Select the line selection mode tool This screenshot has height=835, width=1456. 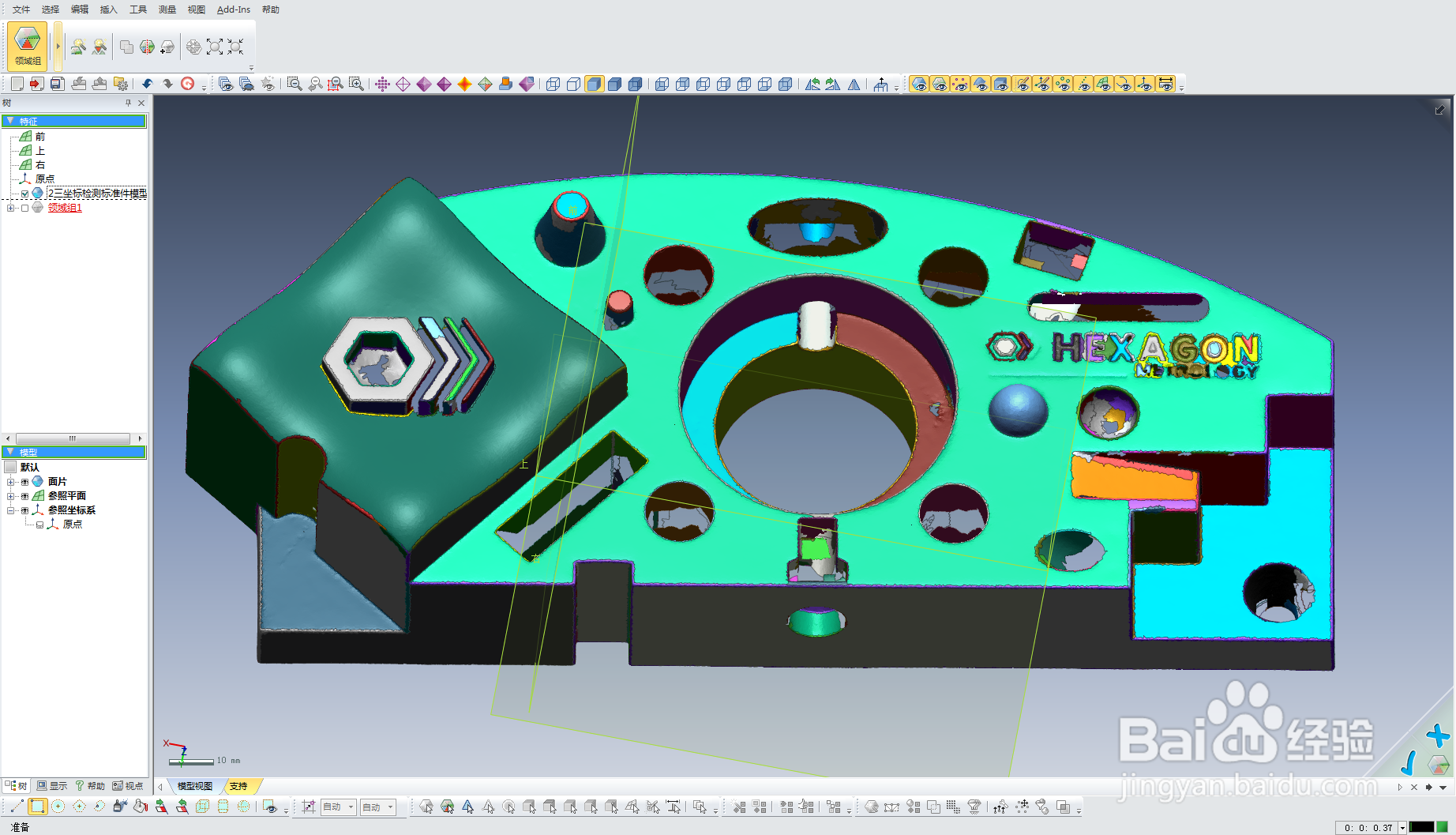pyautogui.click(x=17, y=807)
